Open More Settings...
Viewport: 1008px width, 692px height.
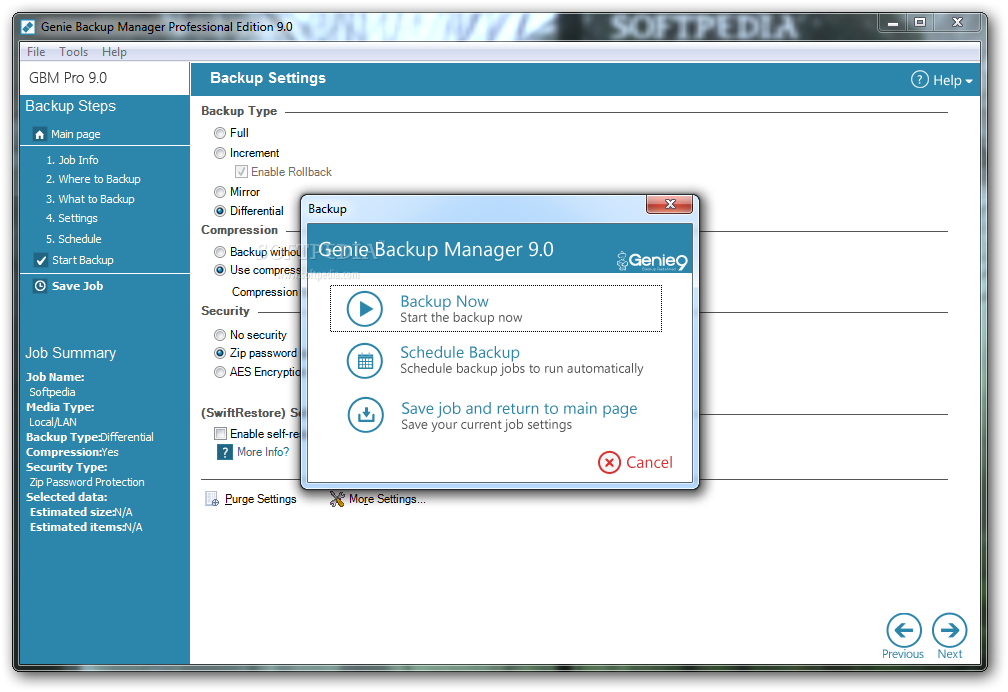[x=387, y=499]
